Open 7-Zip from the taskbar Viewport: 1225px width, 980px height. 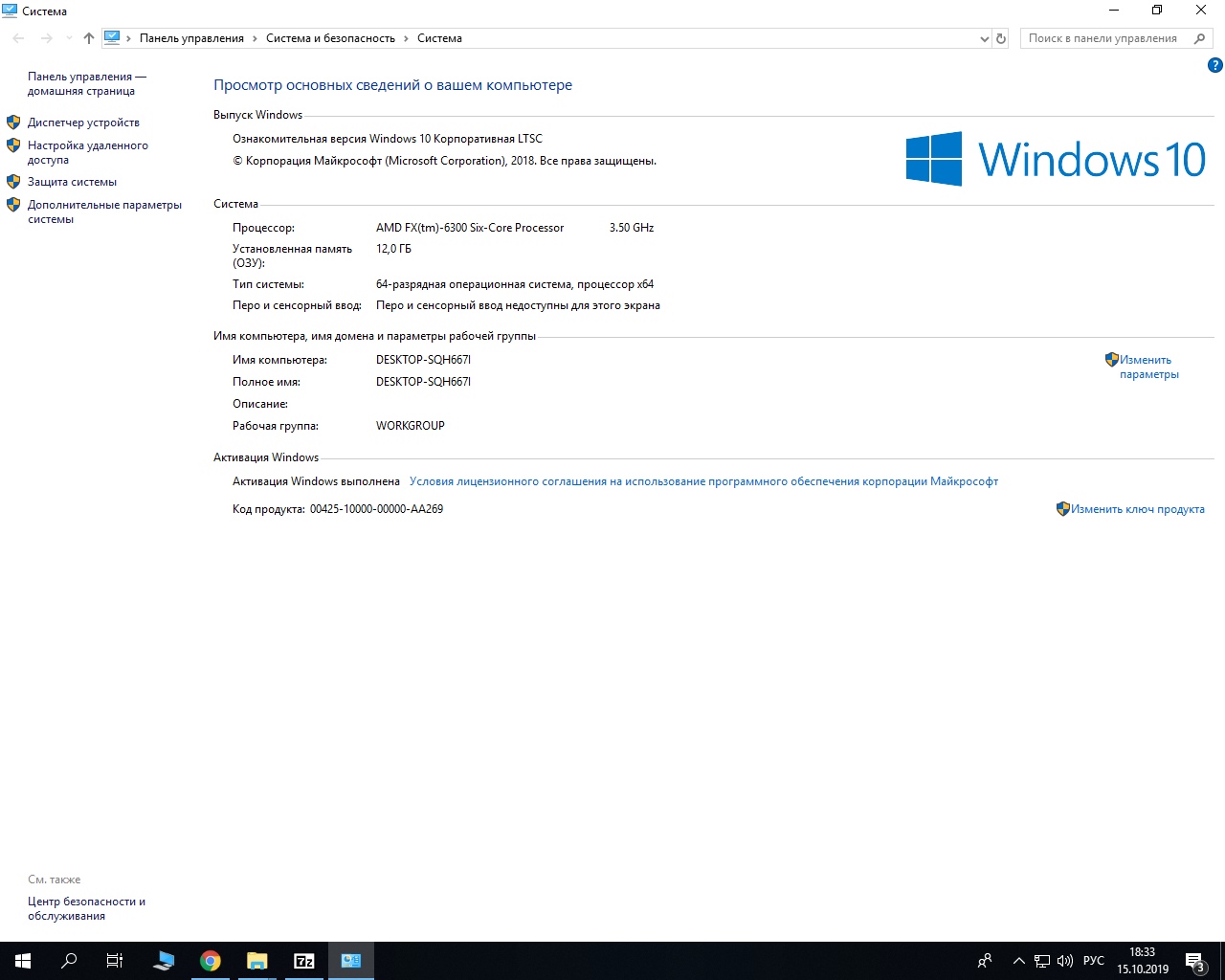pos(304,961)
